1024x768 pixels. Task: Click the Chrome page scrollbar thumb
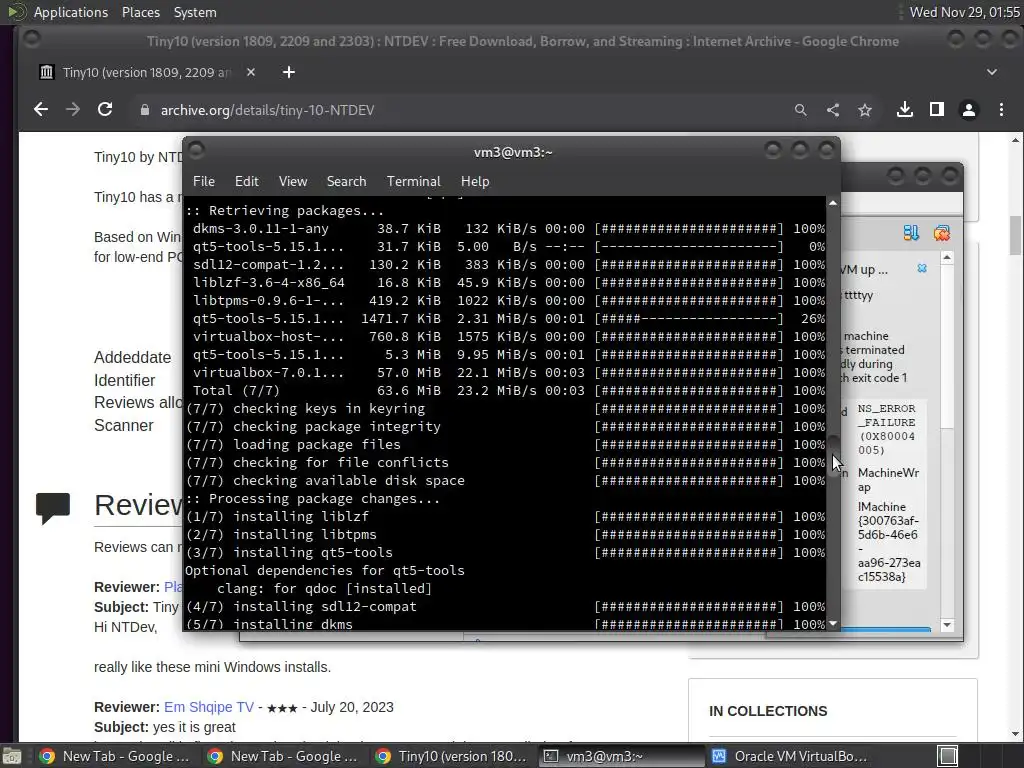(x=1015, y=235)
